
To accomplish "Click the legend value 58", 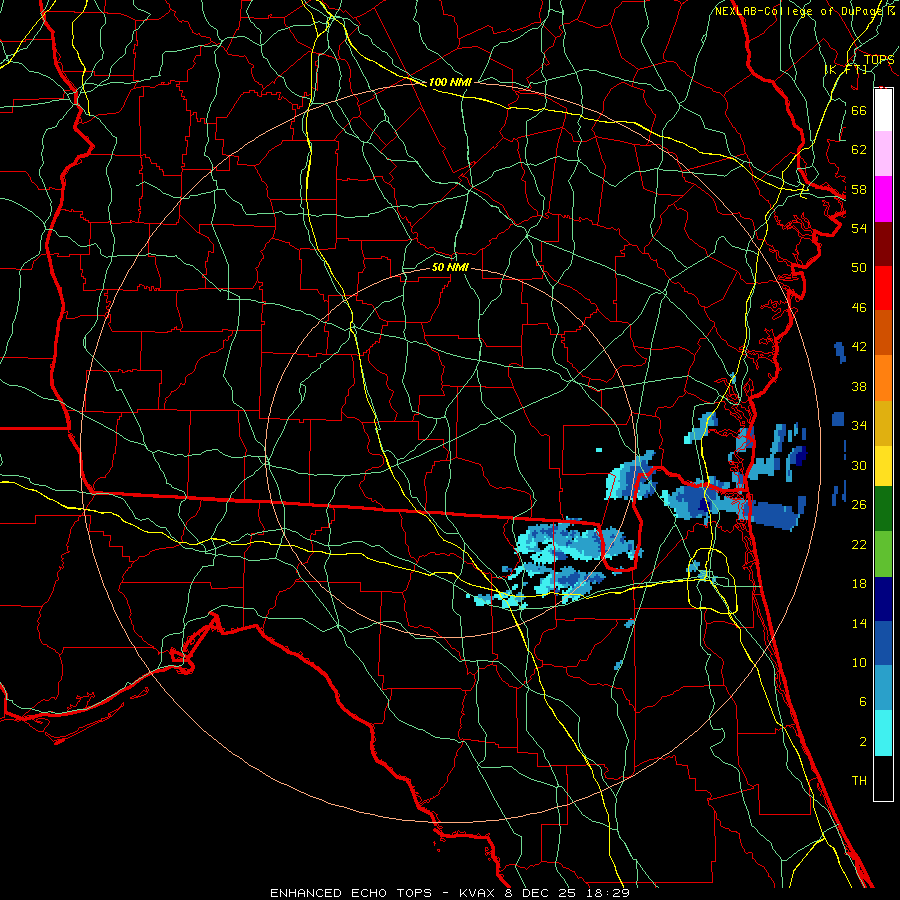I will pos(859,189).
